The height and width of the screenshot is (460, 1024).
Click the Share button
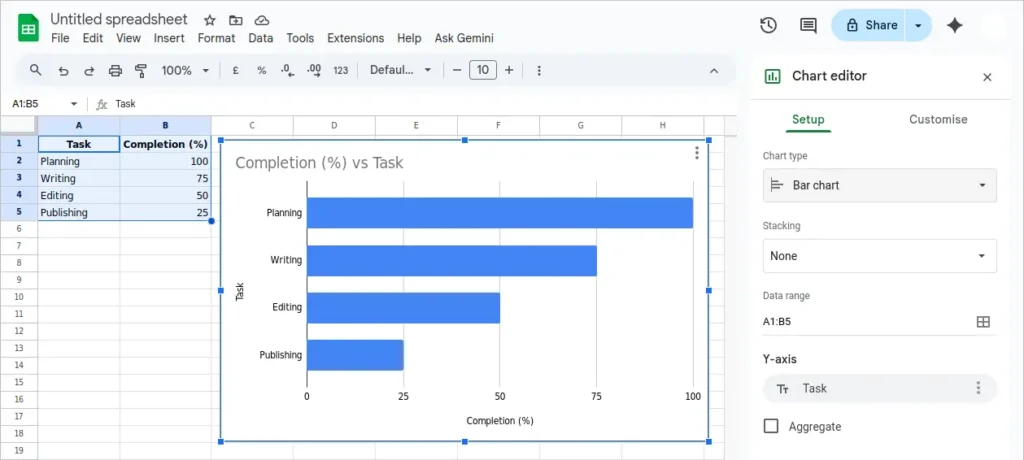pos(869,25)
